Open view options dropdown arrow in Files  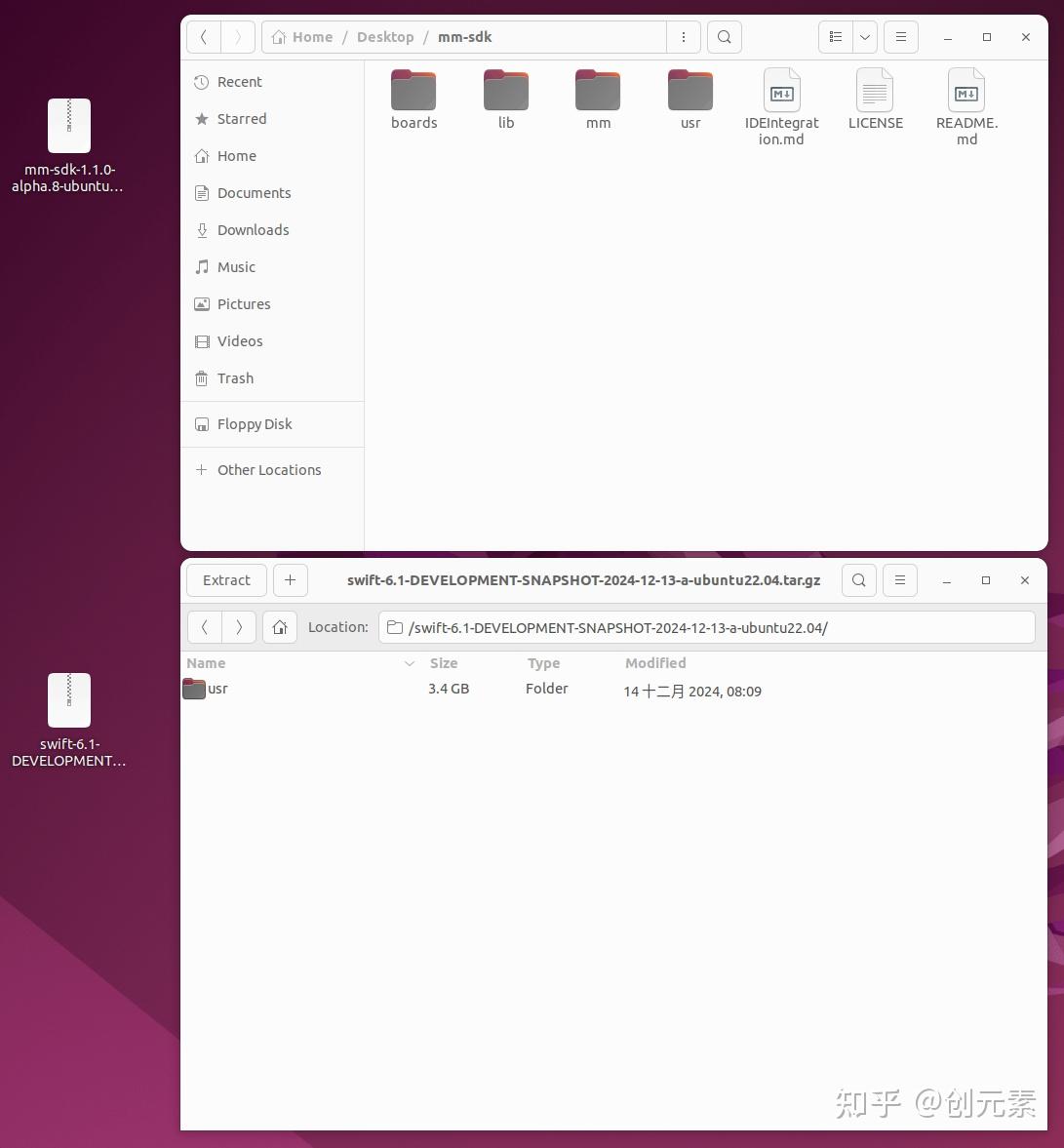coord(865,37)
